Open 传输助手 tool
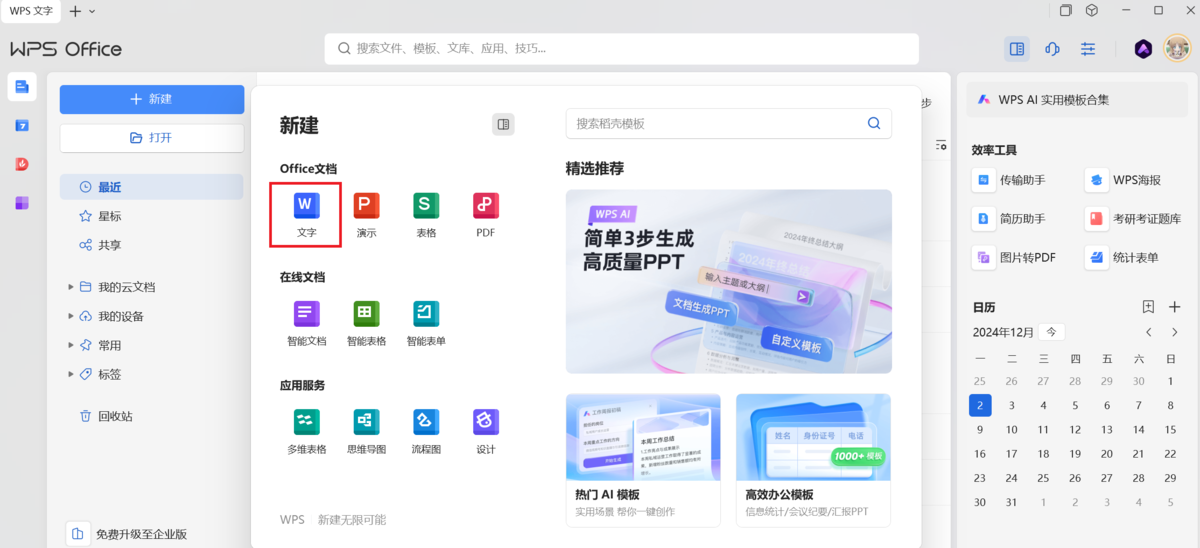The image size is (1200, 548). tap(1009, 180)
